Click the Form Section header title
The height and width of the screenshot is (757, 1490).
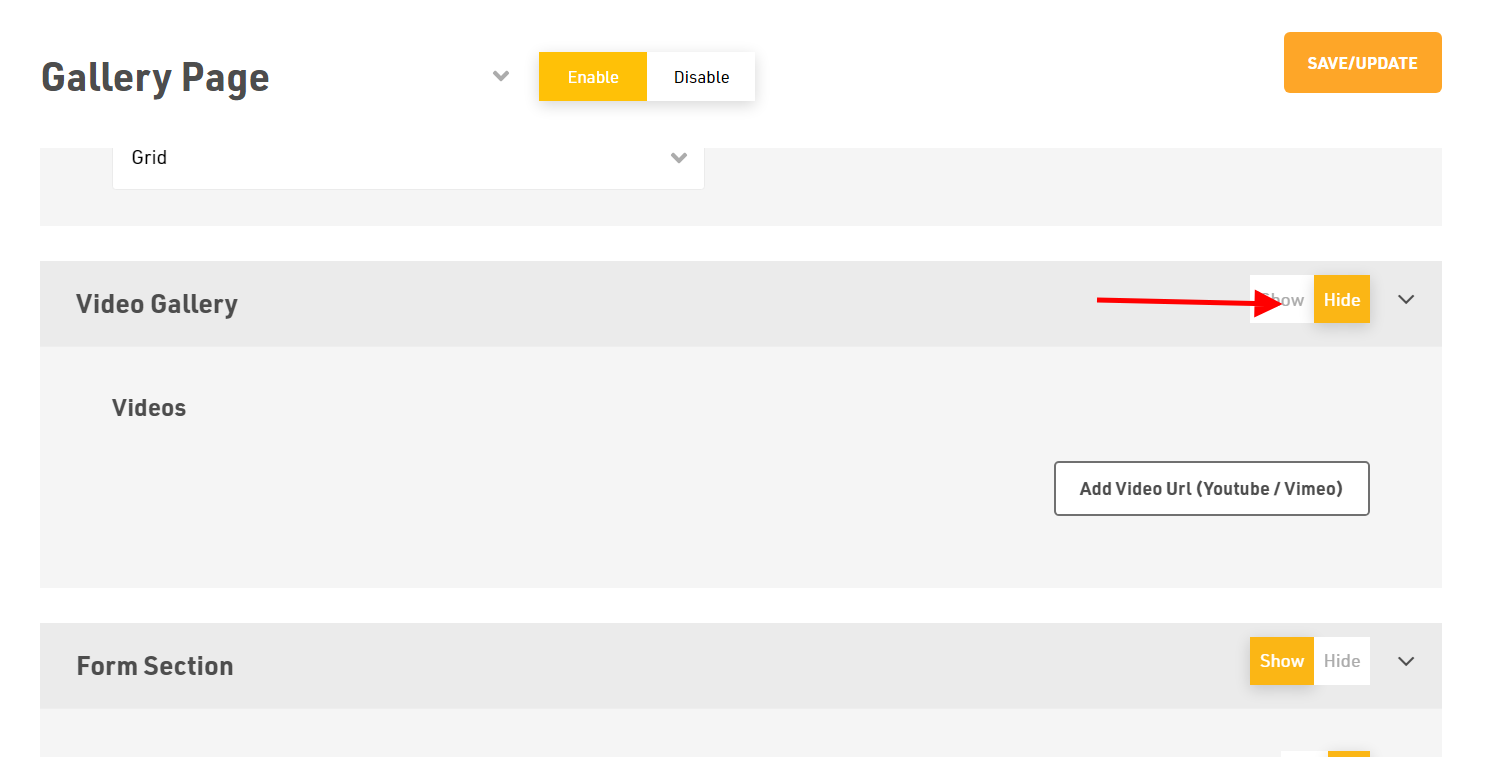pyautogui.click(x=155, y=666)
